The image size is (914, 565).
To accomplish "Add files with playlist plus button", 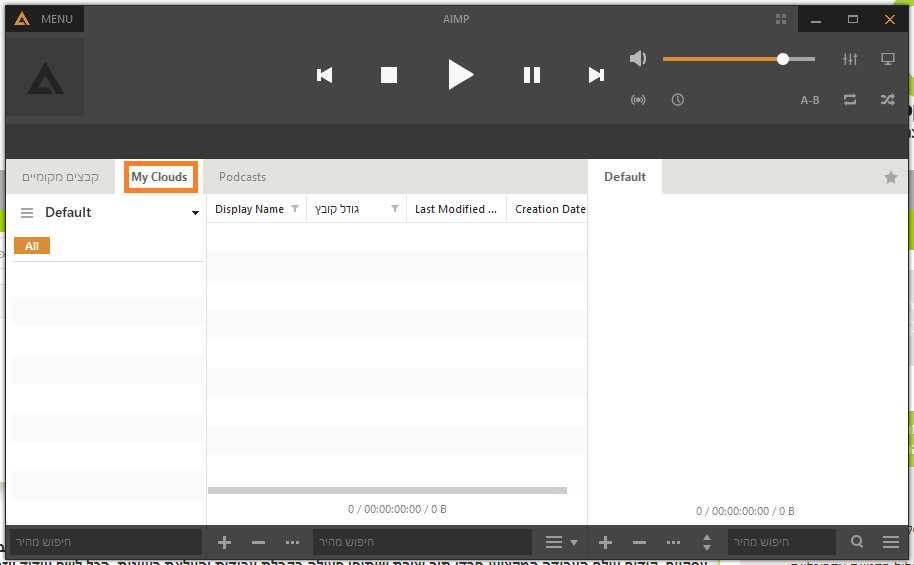I will pos(605,543).
